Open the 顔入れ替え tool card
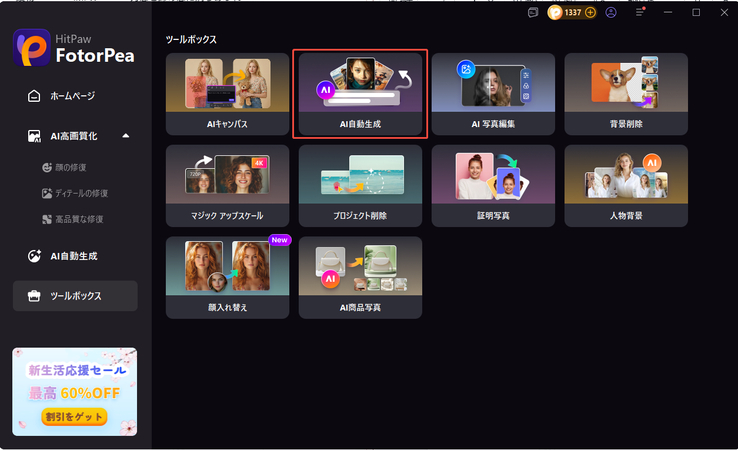 pos(227,278)
